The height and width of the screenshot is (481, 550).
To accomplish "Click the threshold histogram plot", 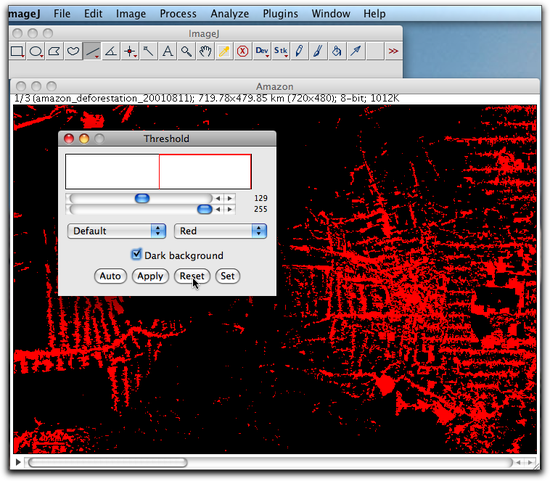I will pos(158,172).
